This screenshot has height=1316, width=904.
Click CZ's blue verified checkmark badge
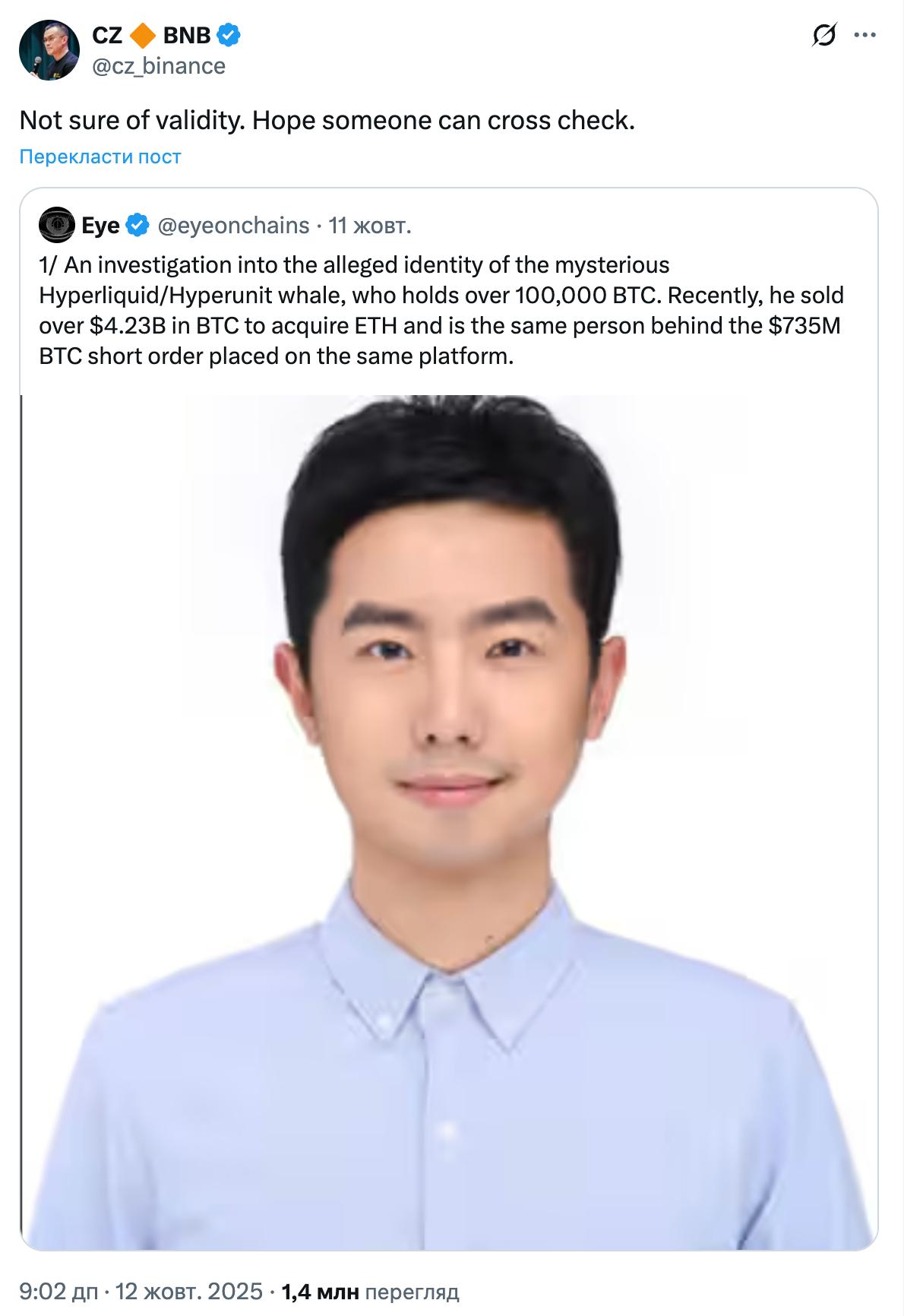point(229,35)
